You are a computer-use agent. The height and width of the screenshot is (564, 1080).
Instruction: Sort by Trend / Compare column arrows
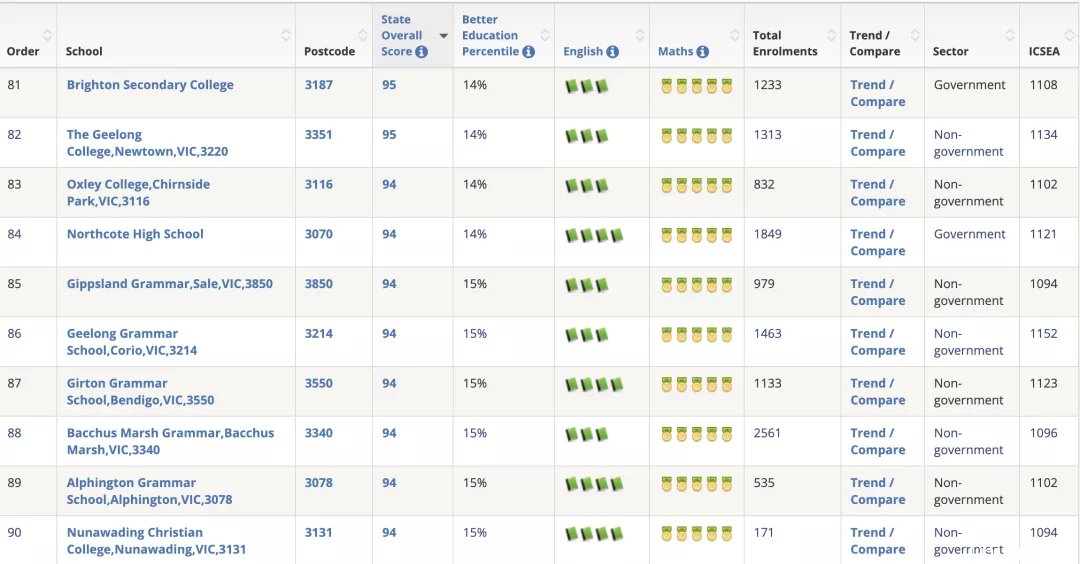tap(915, 35)
